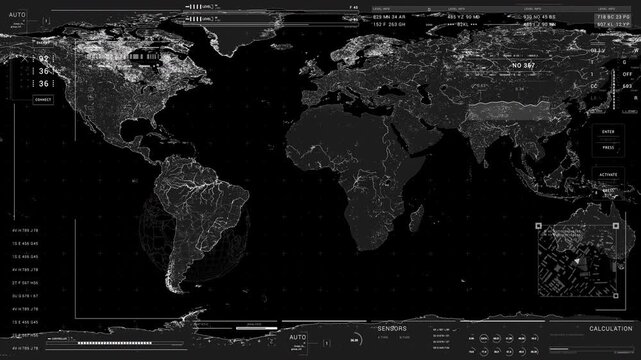Image resolution: width=641 pixels, height=360 pixels.
Task: Click the AUTO label in the bottom panel
Action: coord(297,337)
